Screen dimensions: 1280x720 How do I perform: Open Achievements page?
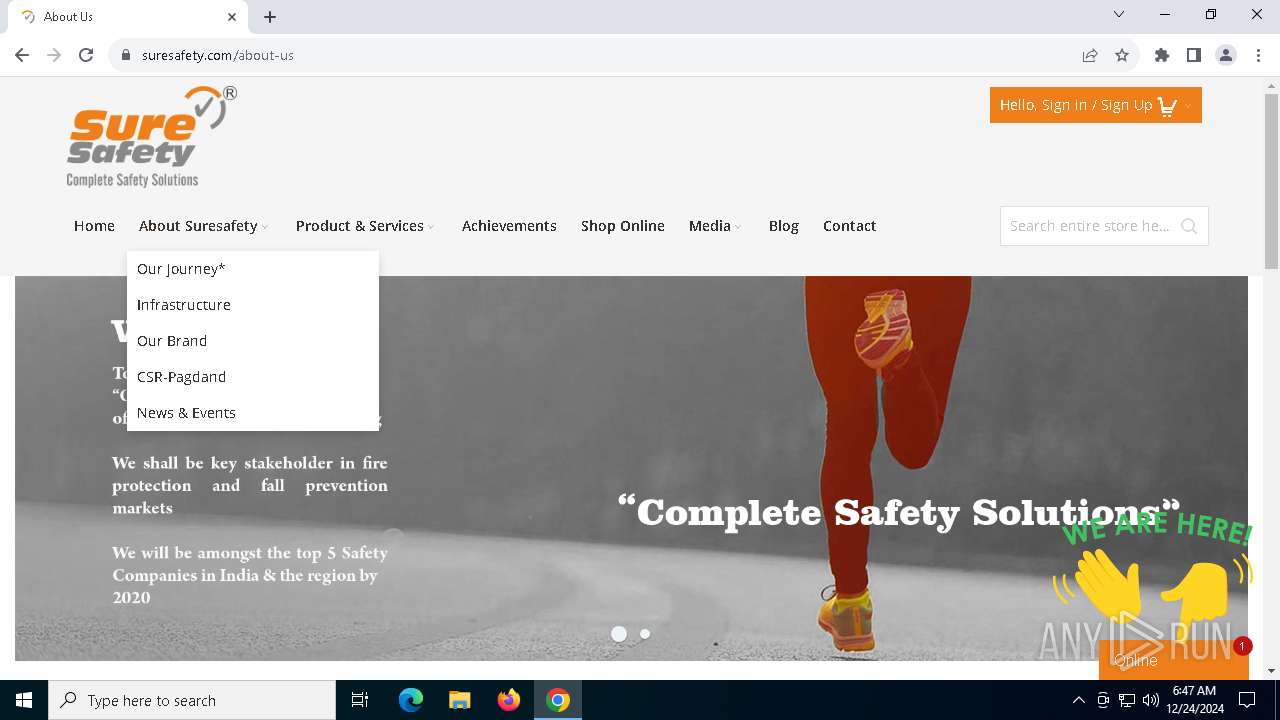coord(509,226)
